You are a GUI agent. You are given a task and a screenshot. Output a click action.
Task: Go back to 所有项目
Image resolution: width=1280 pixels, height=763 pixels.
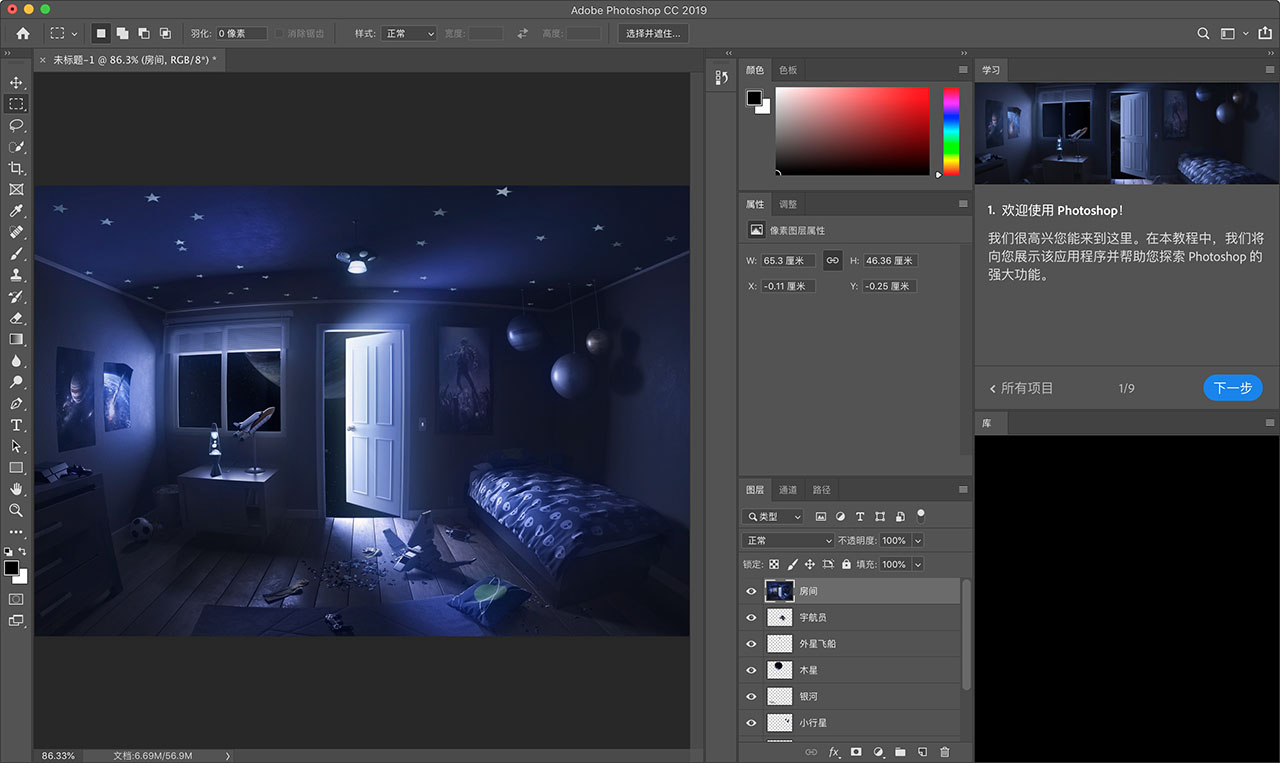click(1021, 388)
